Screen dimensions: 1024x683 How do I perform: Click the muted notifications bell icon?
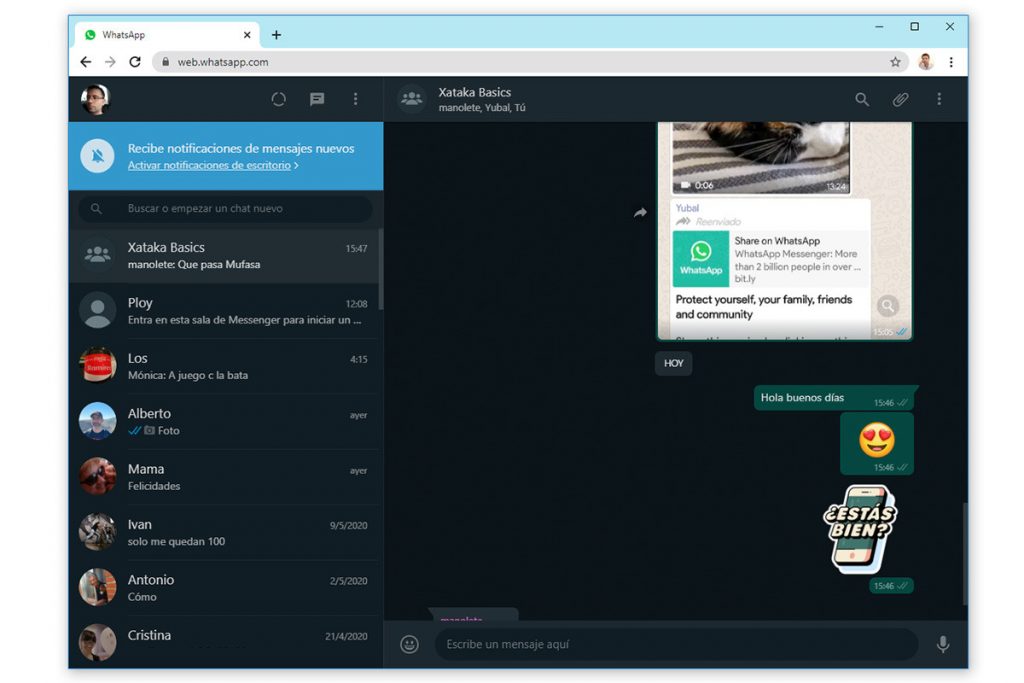tap(97, 156)
